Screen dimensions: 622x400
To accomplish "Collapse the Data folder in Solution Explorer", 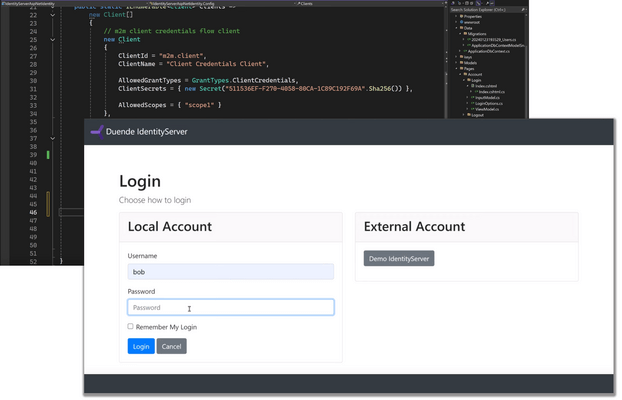I will click(457, 28).
